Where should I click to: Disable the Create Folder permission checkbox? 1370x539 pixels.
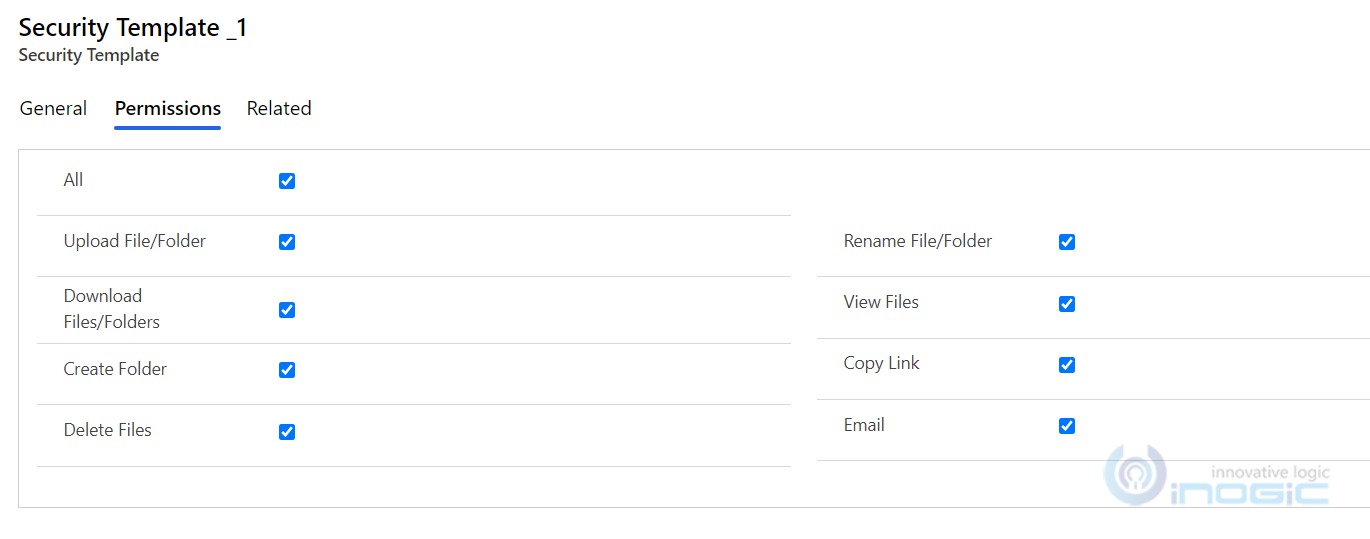(287, 370)
